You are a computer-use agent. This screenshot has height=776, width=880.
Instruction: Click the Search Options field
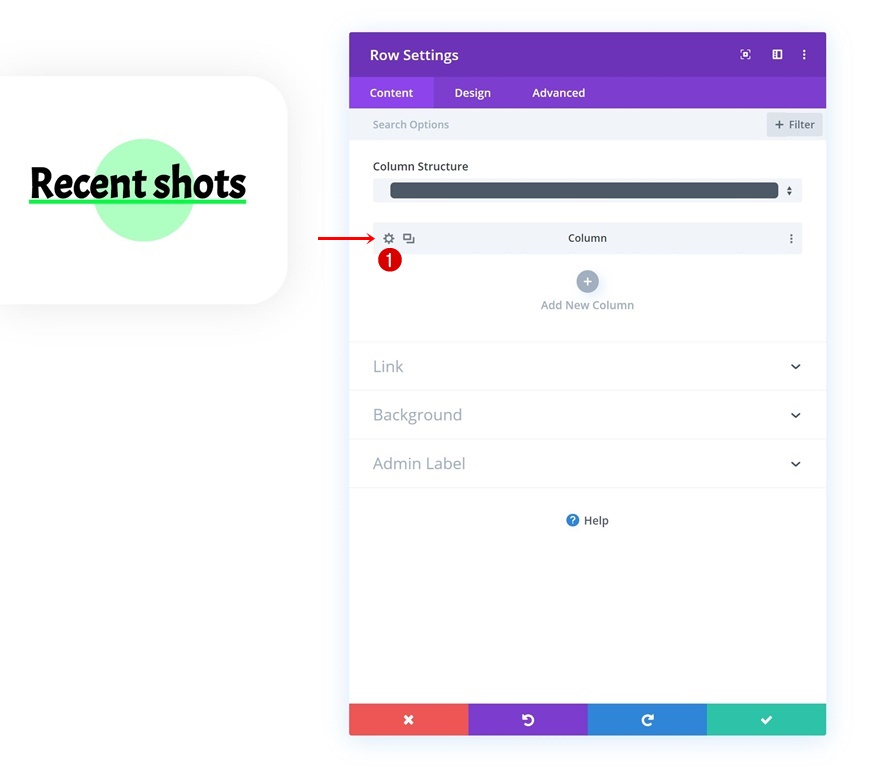(567, 125)
